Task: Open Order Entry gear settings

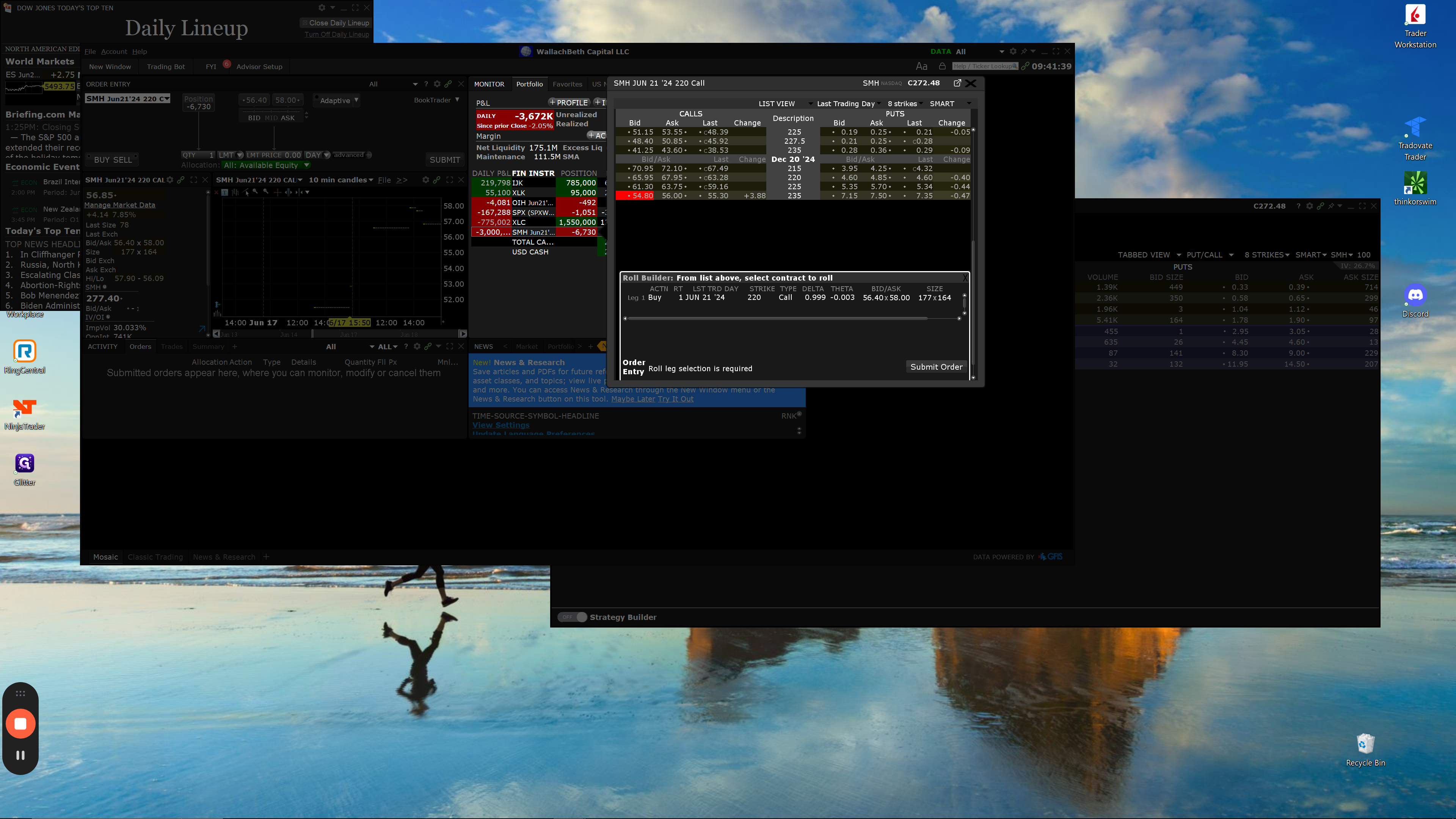Action: click(437, 84)
